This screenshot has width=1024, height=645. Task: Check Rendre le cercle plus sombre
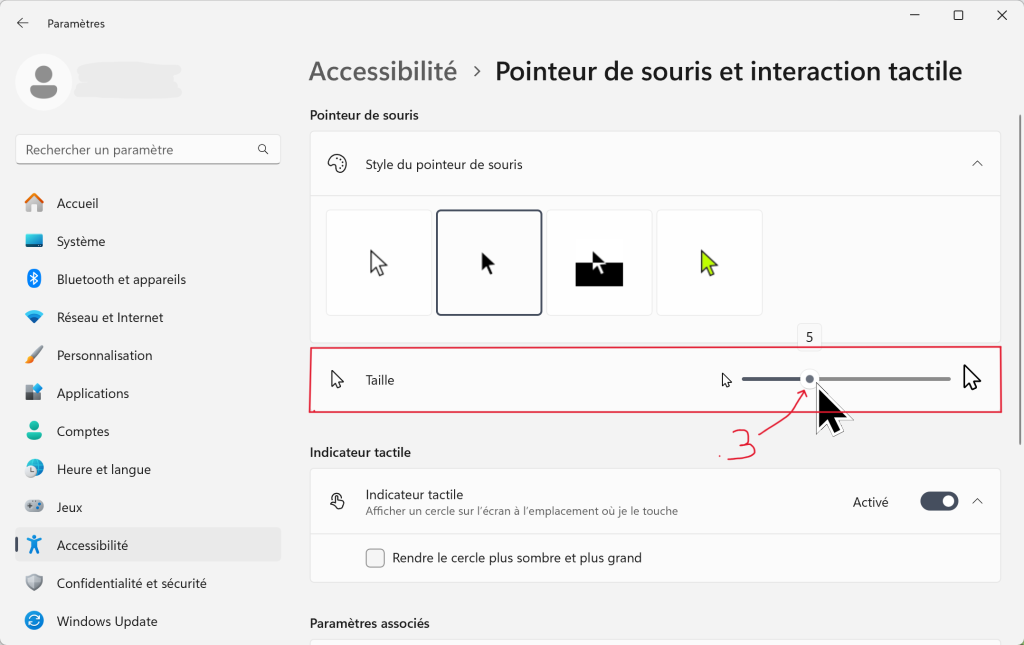(x=375, y=558)
